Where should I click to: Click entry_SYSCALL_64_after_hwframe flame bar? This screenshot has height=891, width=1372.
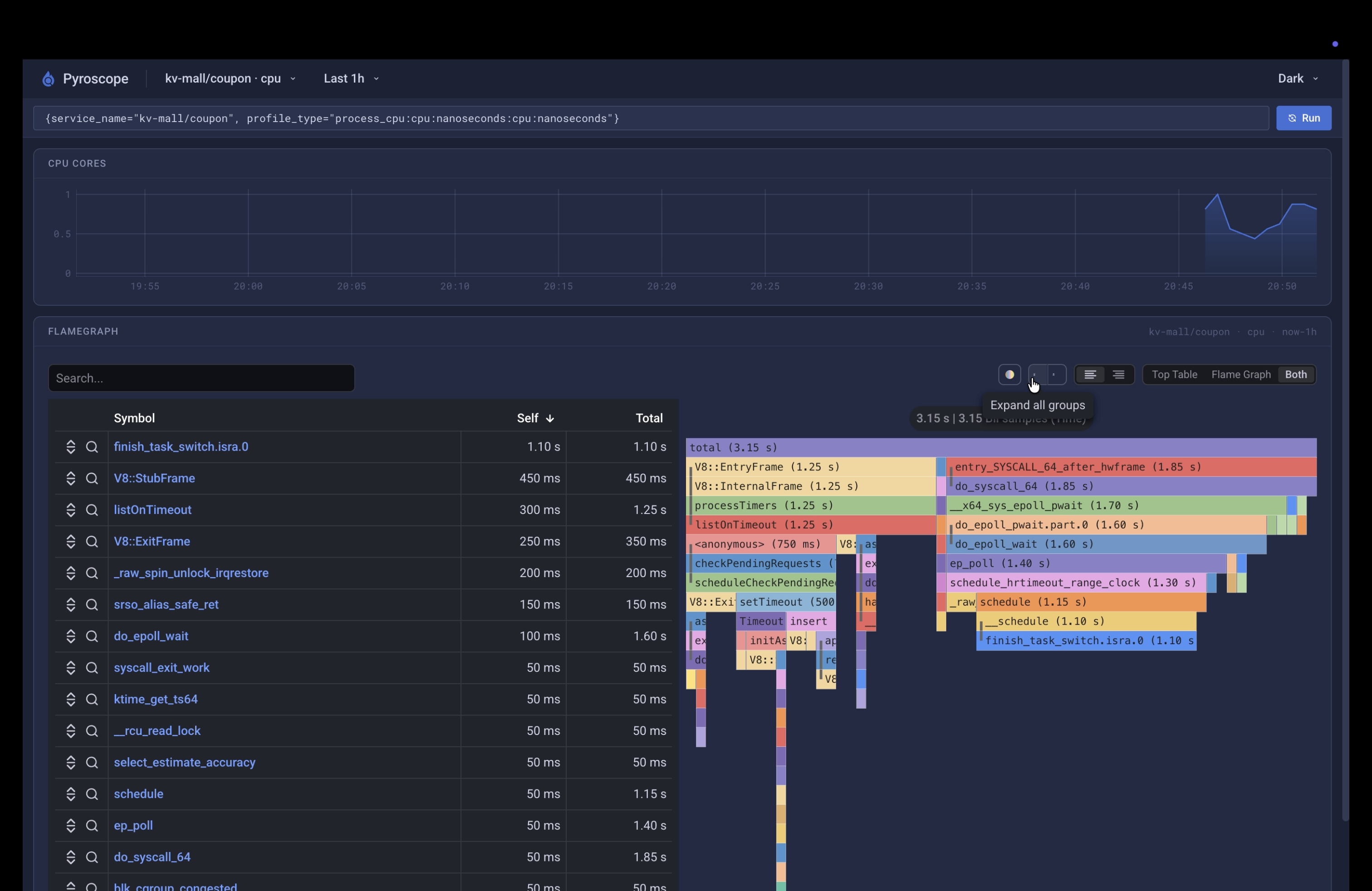click(x=1131, y=467)
